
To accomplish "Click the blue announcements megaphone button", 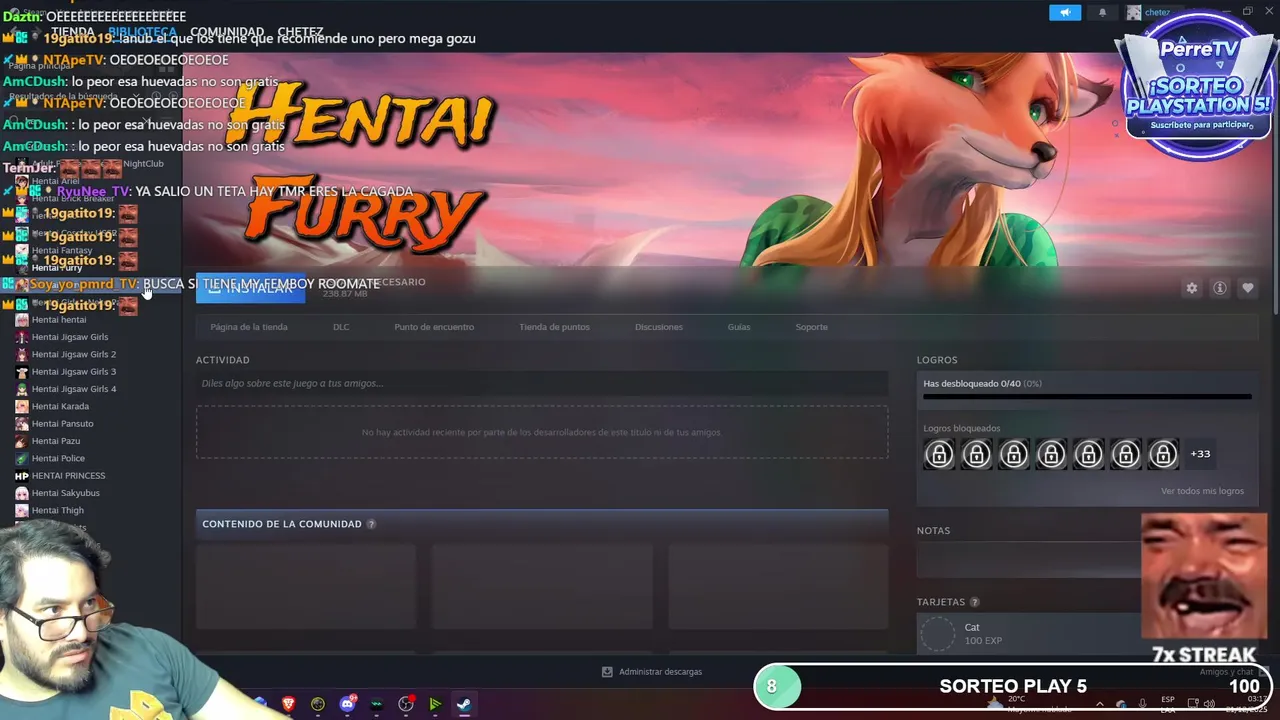I will (x=1065, y=12).
